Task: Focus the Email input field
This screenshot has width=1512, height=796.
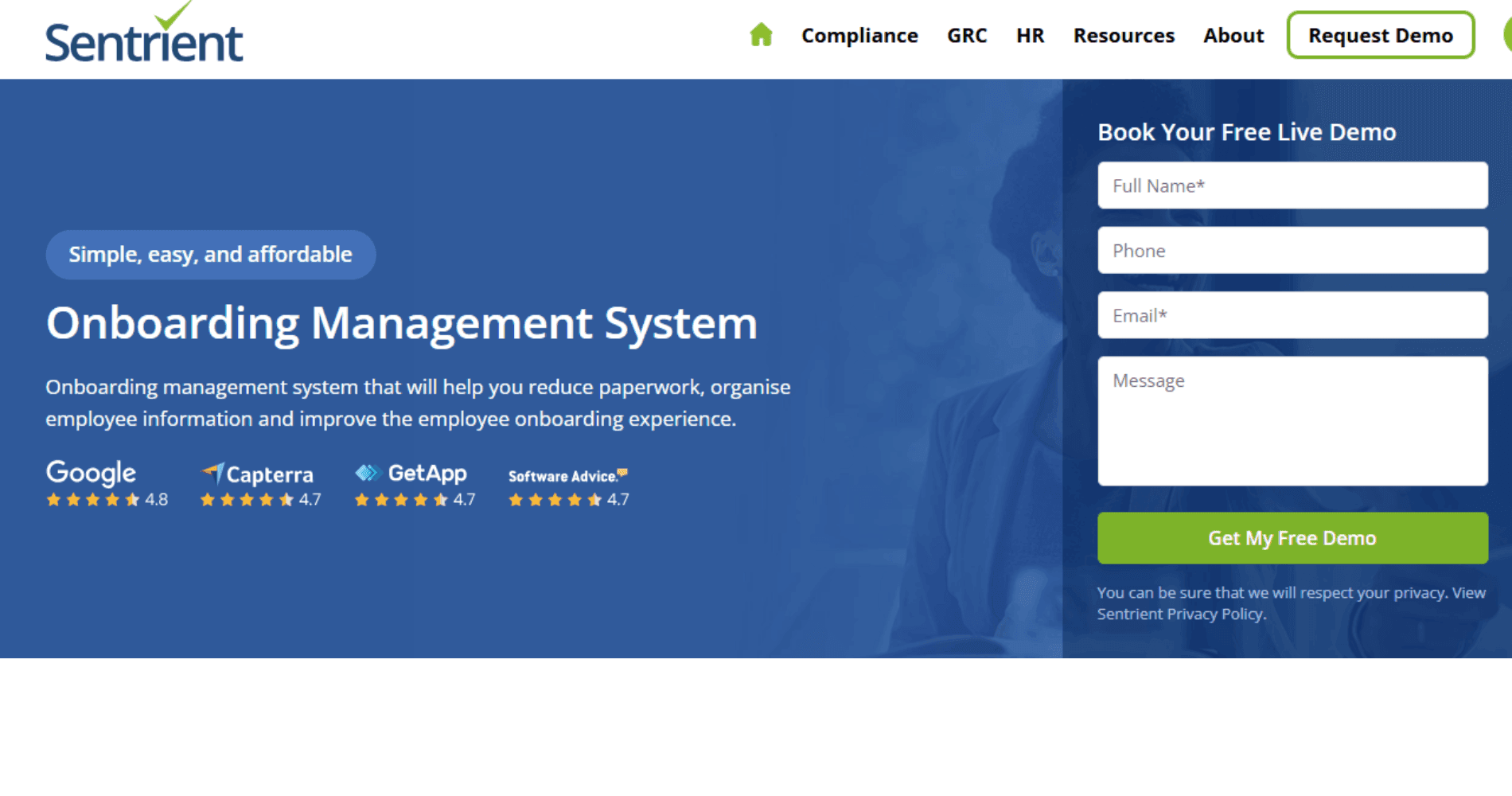Action: (1292, 315)
